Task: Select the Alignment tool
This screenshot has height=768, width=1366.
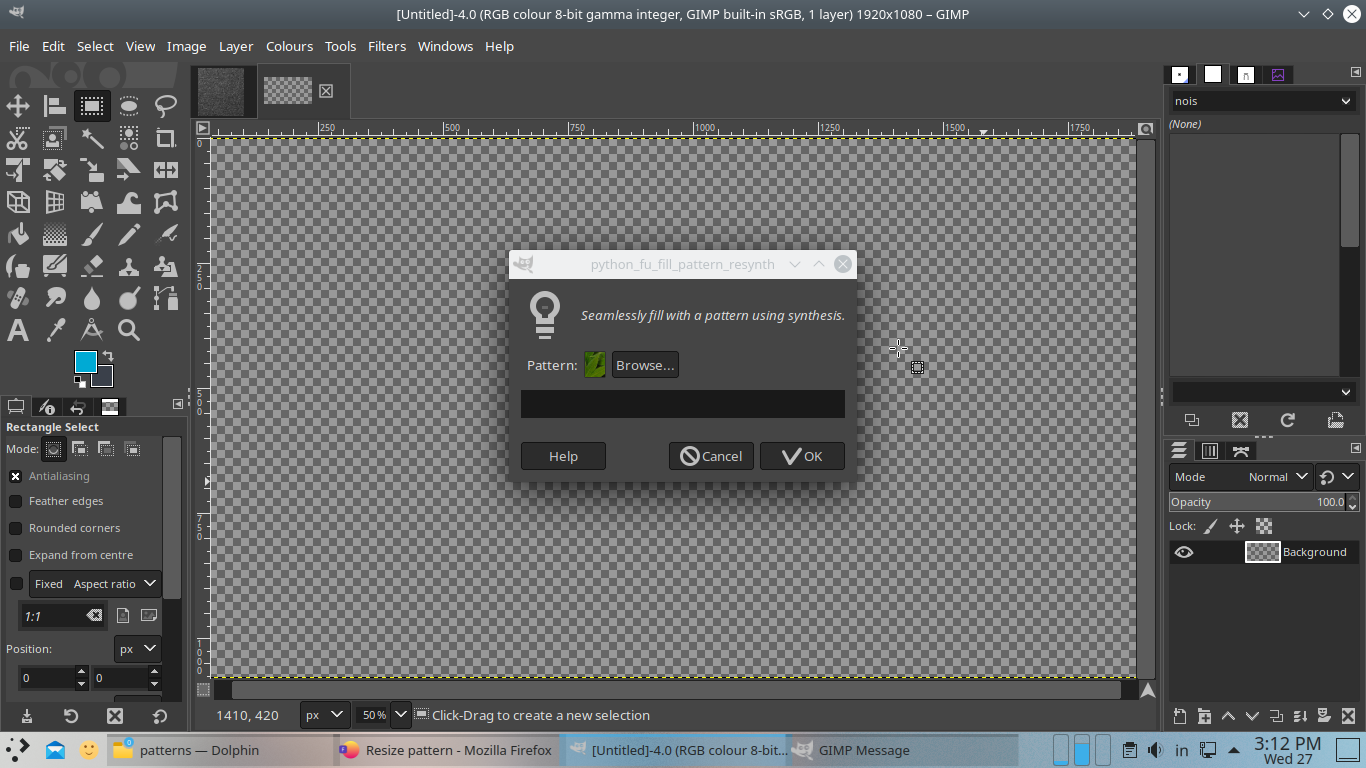Action: point(55,106)
